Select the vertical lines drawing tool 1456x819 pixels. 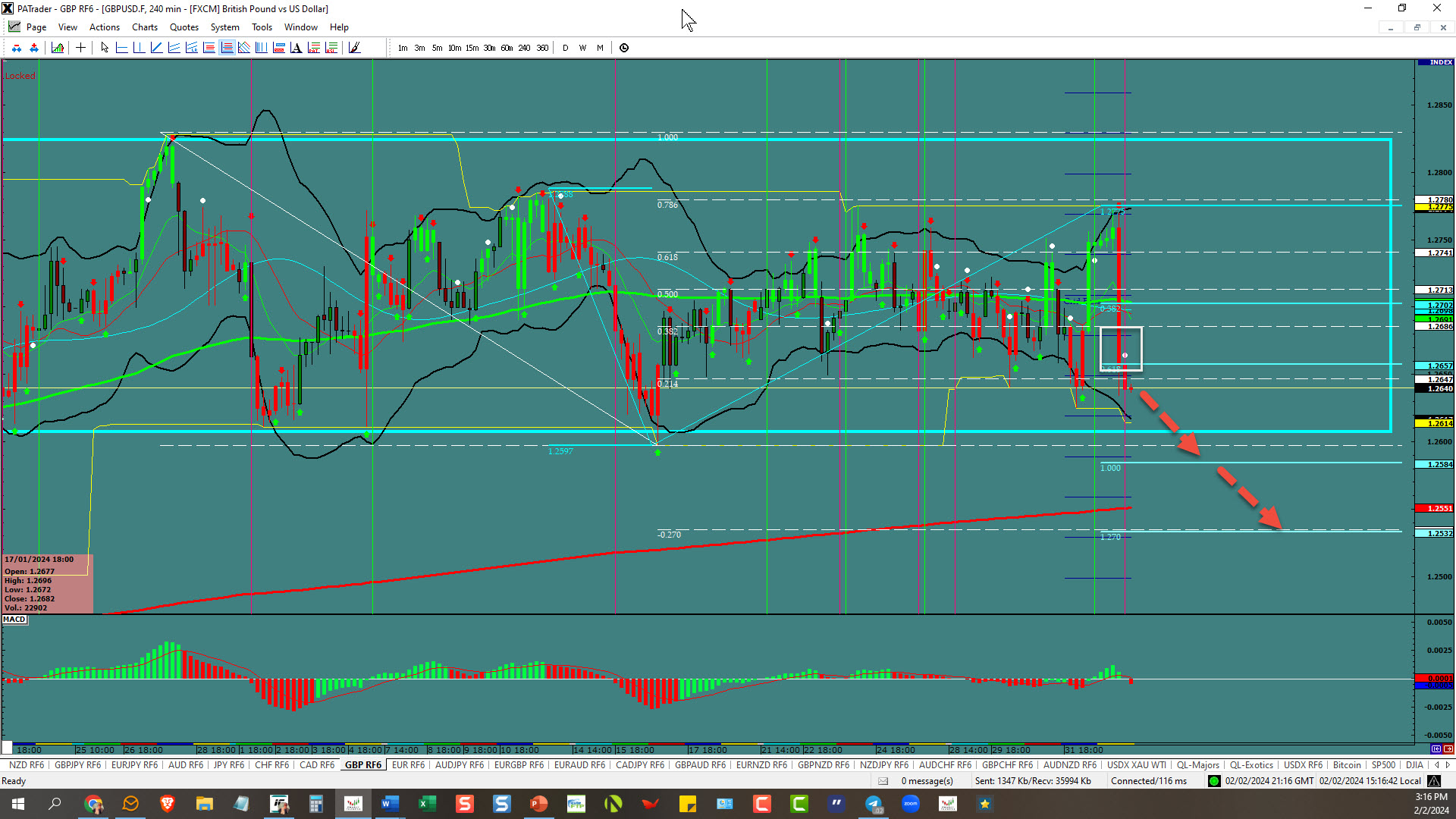(x=261, y=48)
